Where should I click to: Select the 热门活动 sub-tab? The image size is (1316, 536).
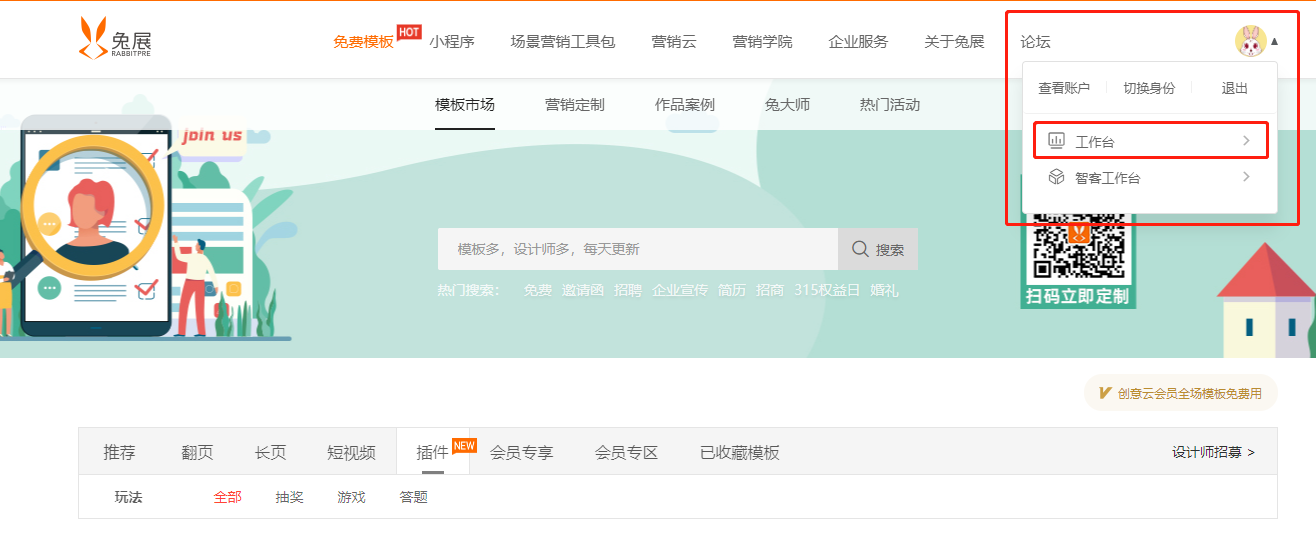click(x=890, y=104)
